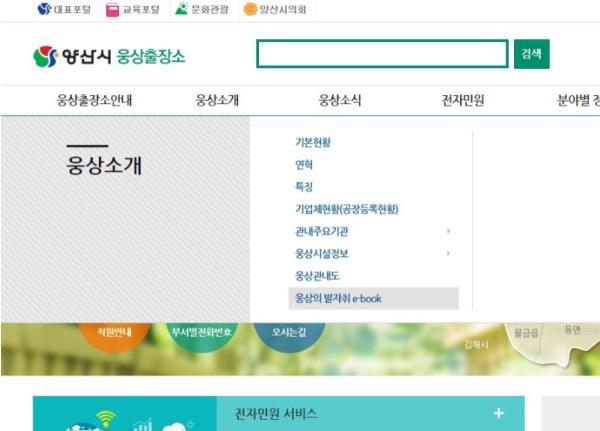Image resolution: width=600 pixels, height=431 pixels.
Task: Select 연혁 in the submenu
Action: [304, 165]
